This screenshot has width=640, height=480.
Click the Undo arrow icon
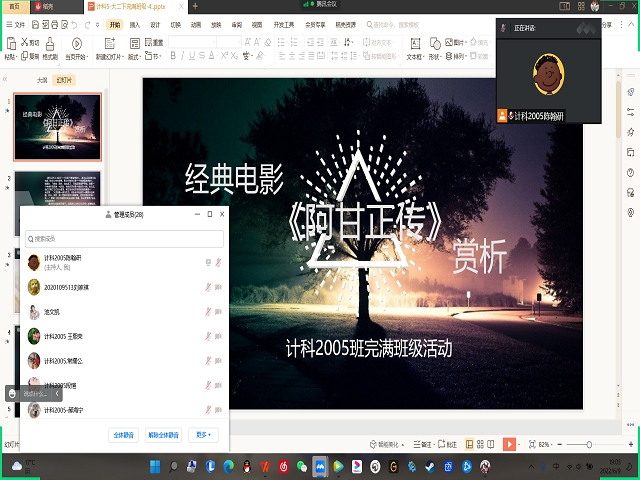[74, 25]
